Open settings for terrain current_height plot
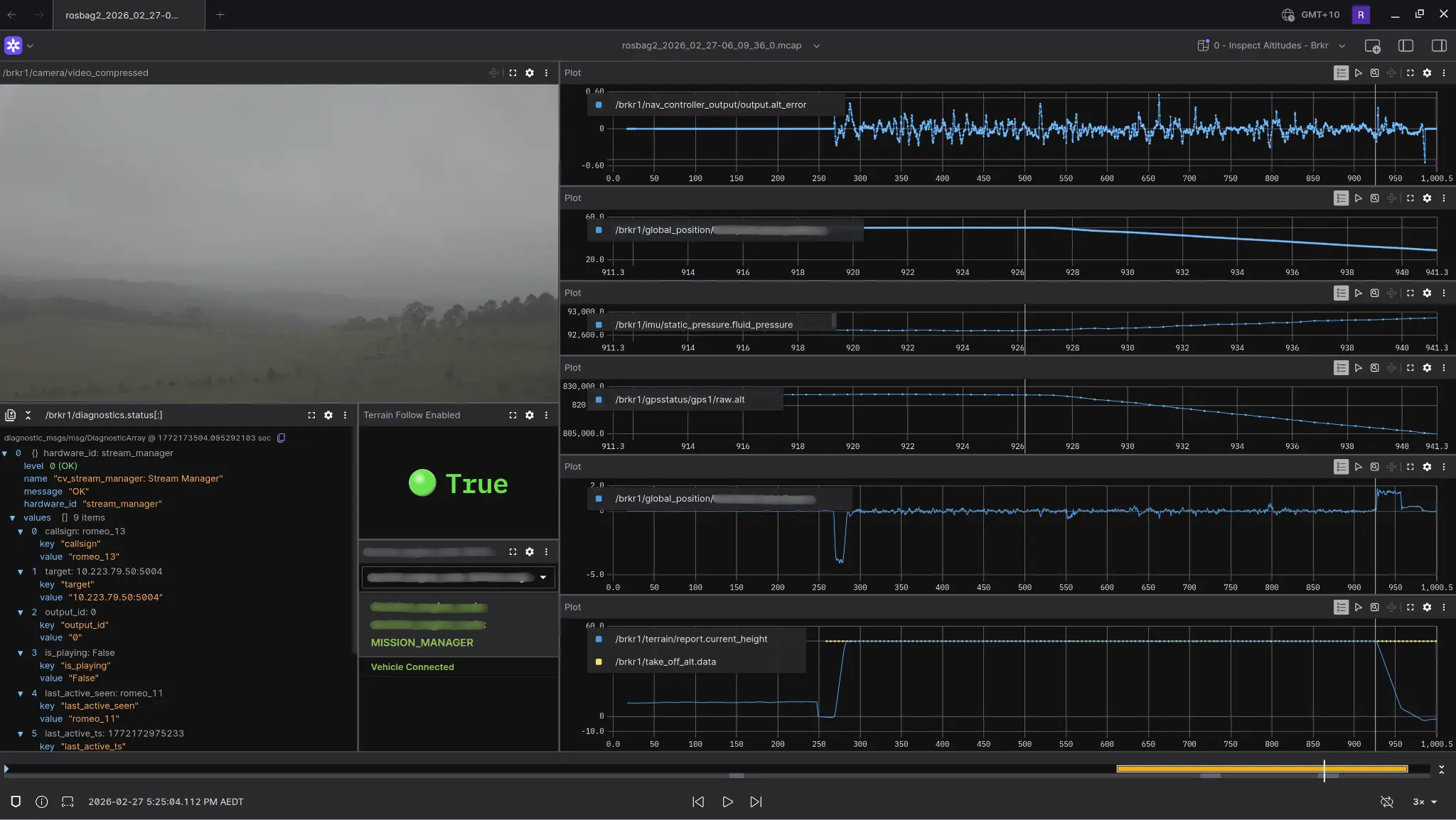The height and width of the screenshot is (820, 1456). point(1427,608)
